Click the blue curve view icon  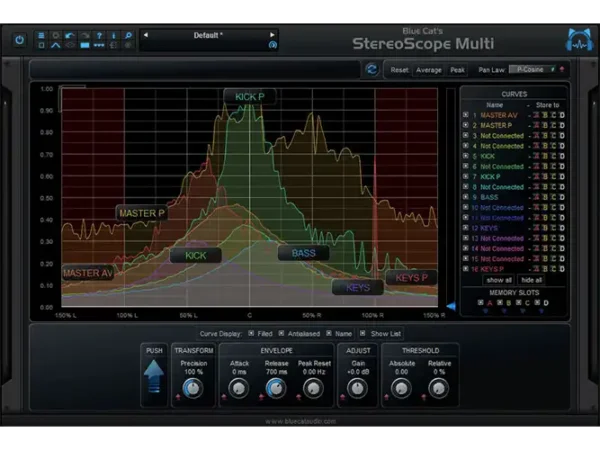[56, 45]
